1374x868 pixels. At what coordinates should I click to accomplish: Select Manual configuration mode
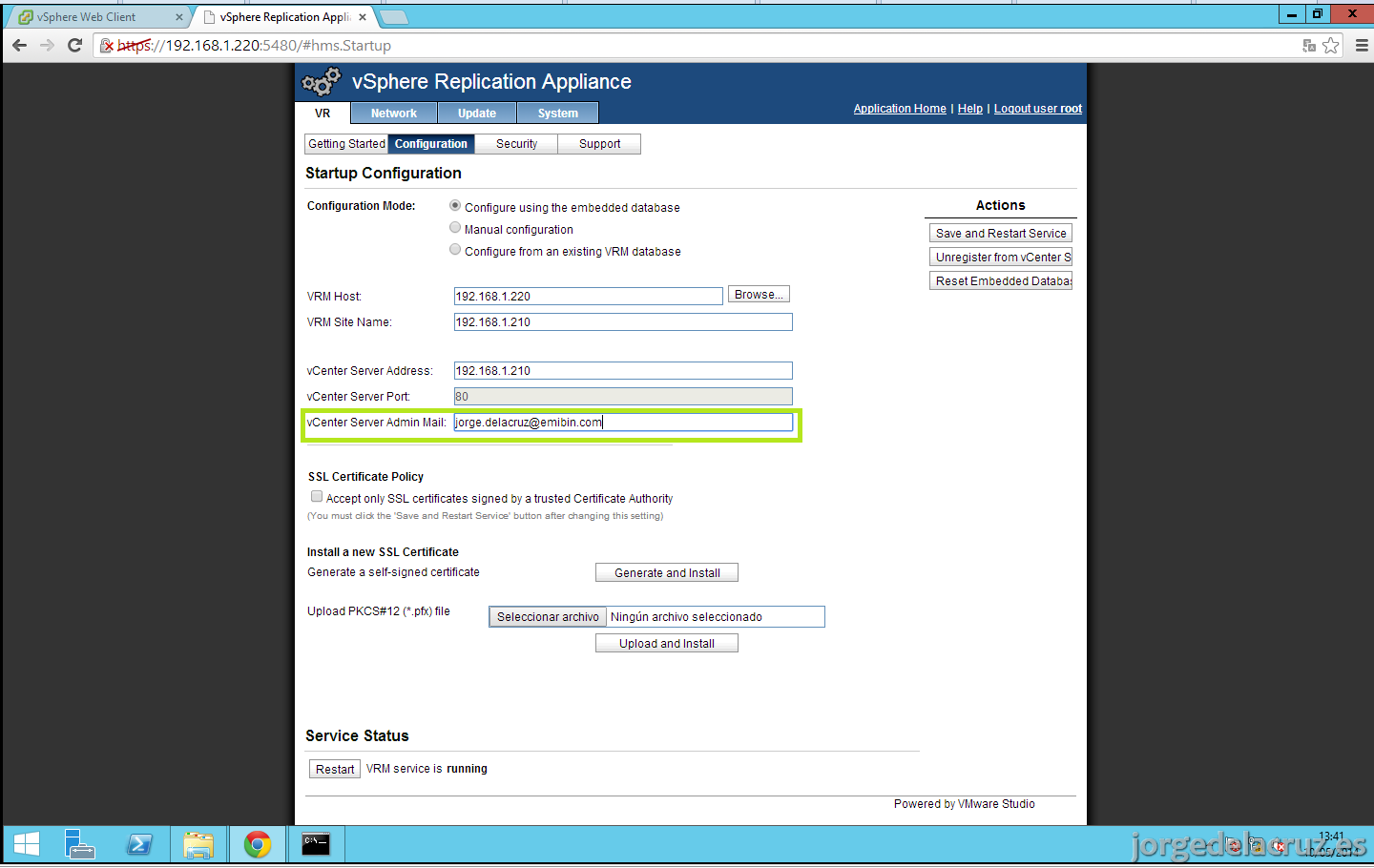(x=455, y=227)
